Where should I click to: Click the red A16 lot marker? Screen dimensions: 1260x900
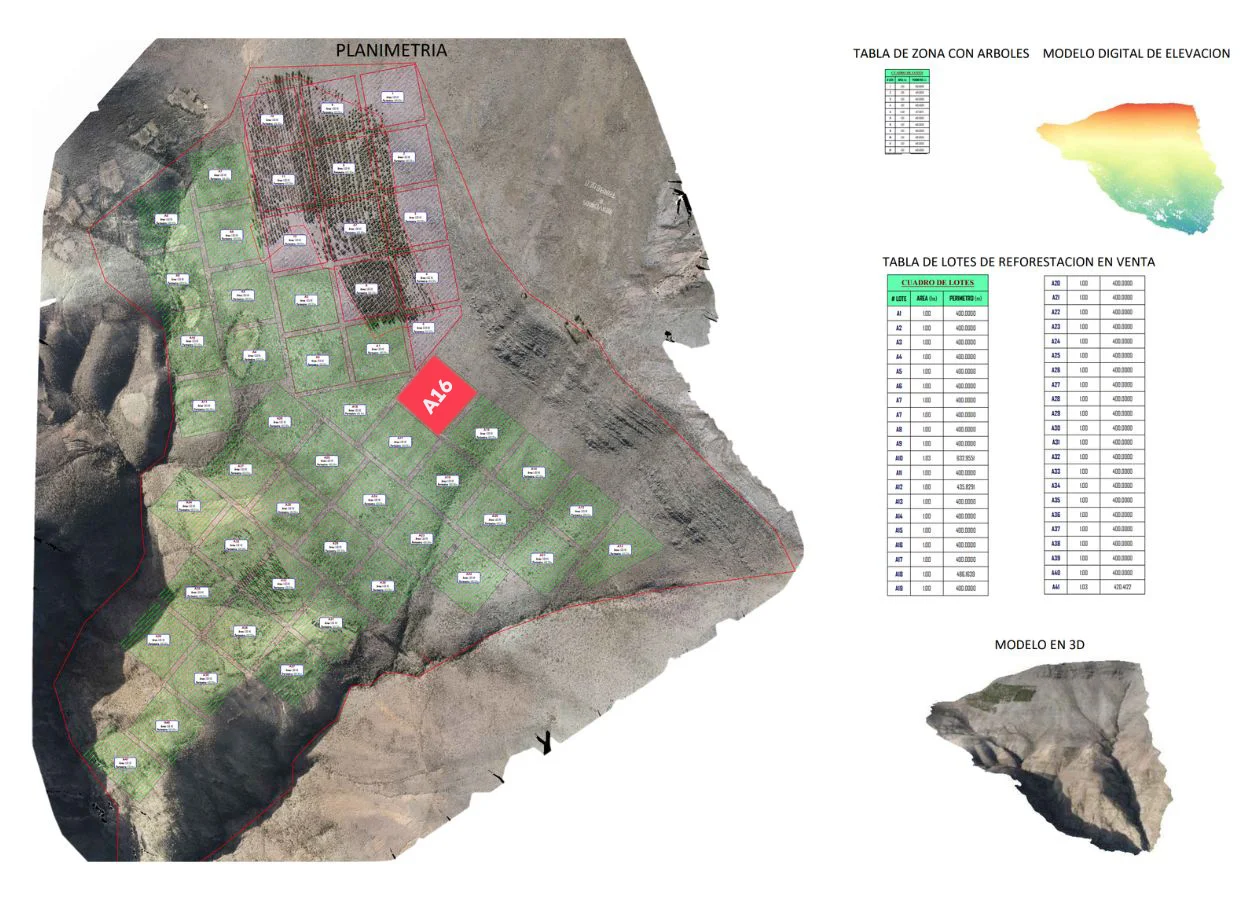point(437,395)
